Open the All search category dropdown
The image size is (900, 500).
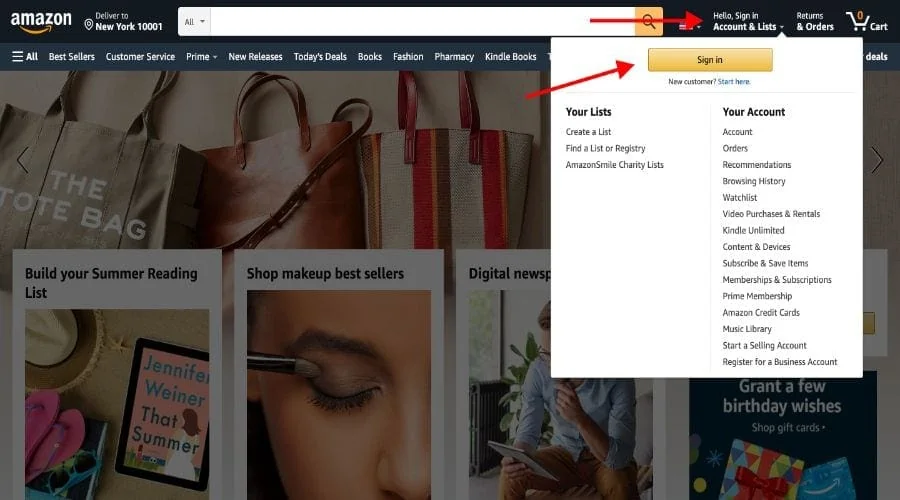click(x=195, y=22)
